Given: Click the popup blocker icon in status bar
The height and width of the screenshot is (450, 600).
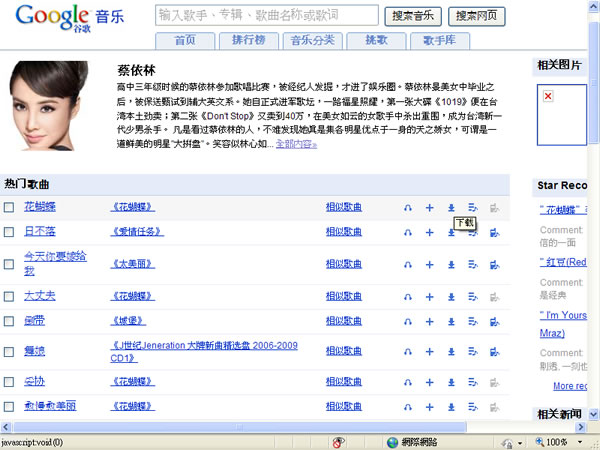Looking at the screenshot, I should click(x=339, y=441).
